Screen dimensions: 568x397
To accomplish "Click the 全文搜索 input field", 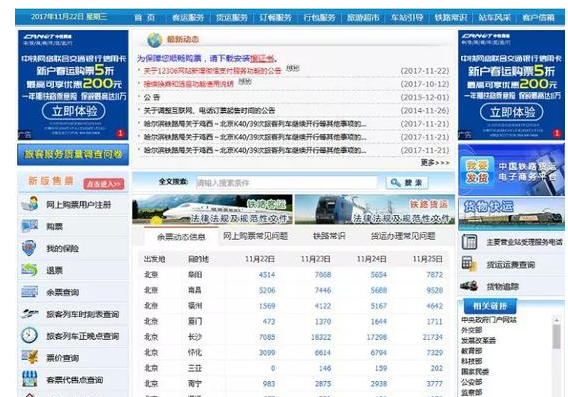I will pos(286,183).
